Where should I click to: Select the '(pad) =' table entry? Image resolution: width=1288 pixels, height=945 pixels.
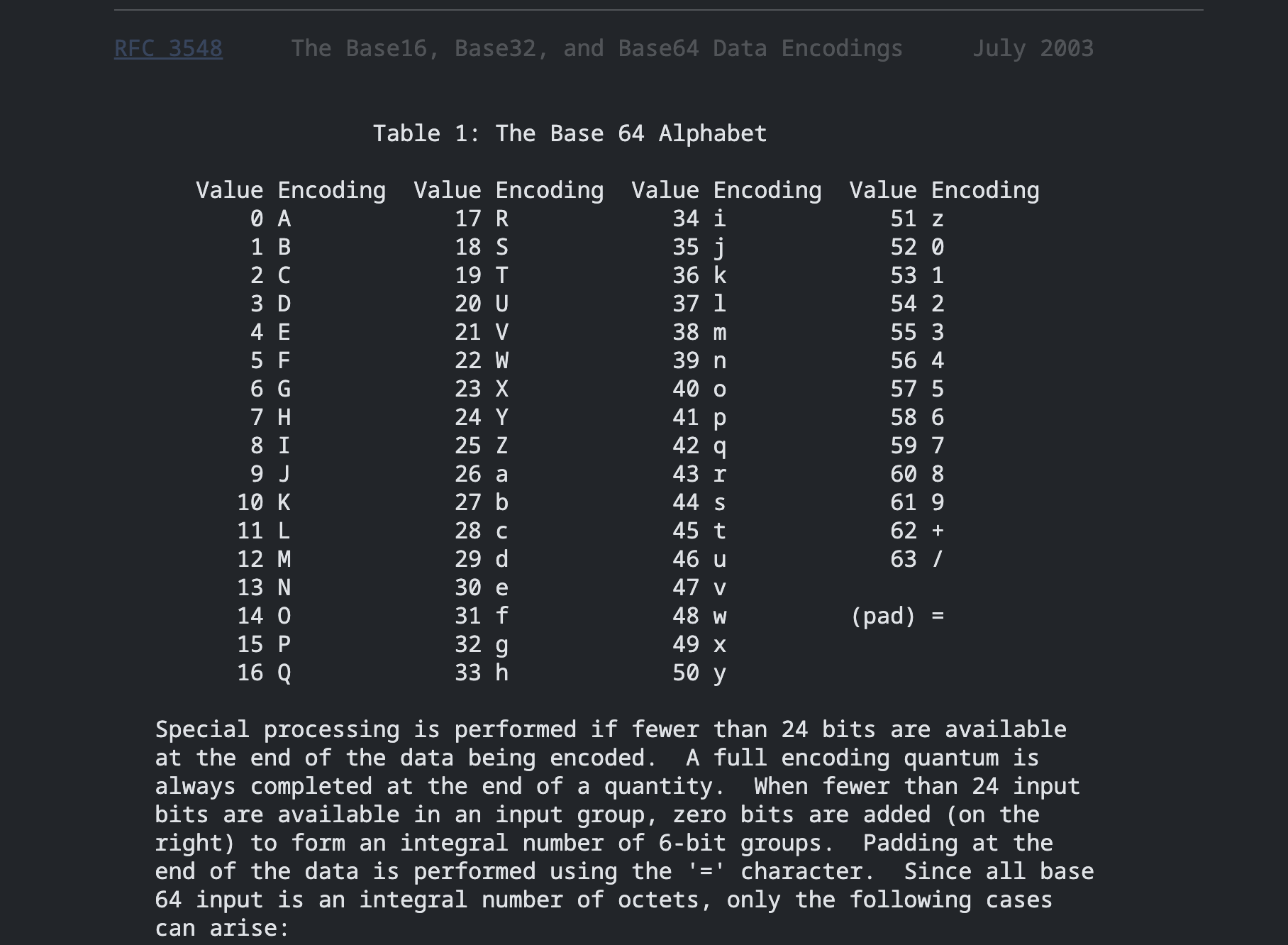(897, 616)
